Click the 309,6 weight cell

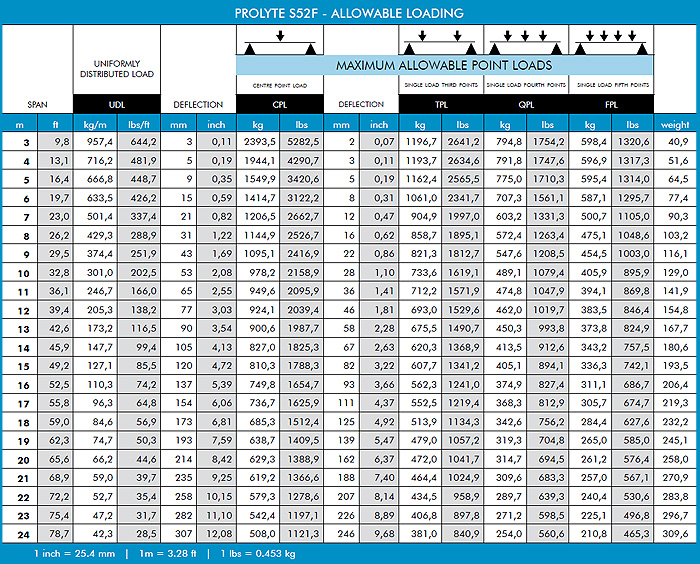[x=675, y=534]
